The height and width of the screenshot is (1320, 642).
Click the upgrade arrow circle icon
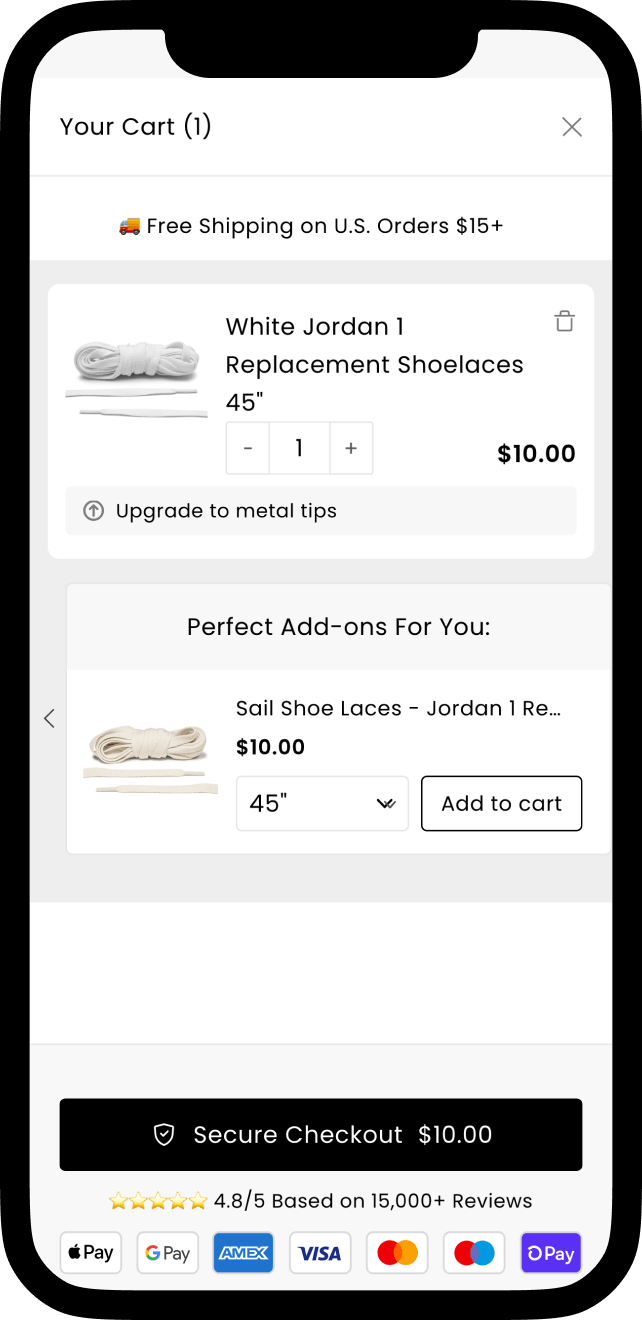[93, 511]
